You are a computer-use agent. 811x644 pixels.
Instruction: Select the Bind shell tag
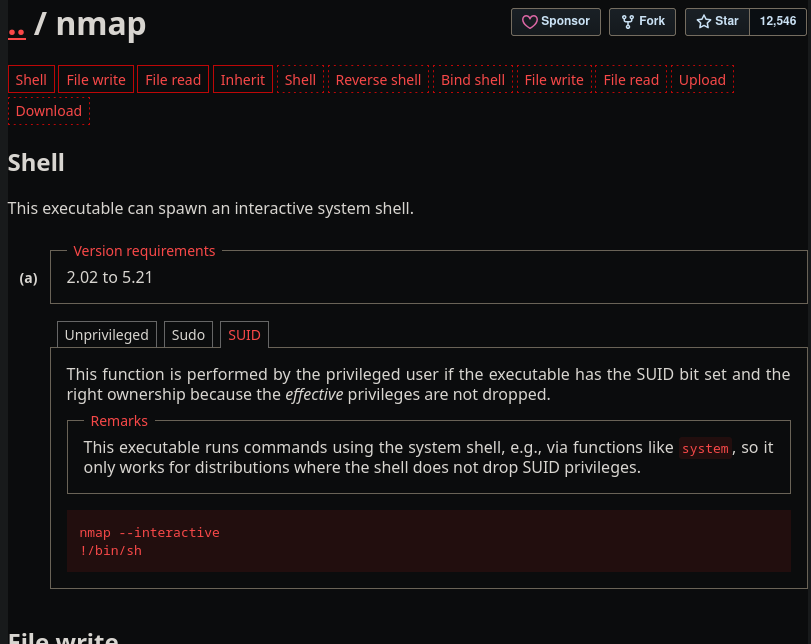pyautogui.click(x=473, y=80)
